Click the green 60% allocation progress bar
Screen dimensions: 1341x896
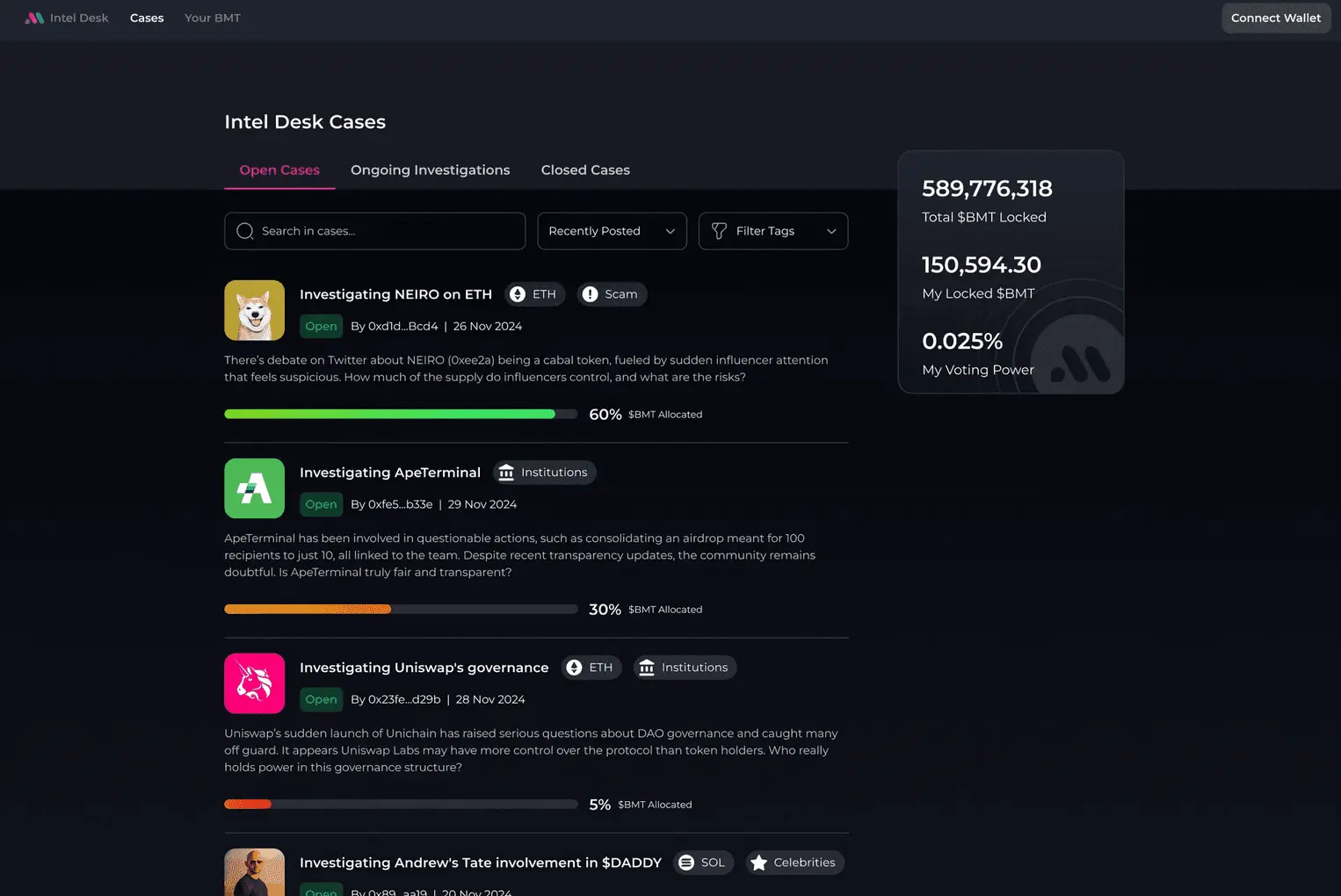click(401, 414)
